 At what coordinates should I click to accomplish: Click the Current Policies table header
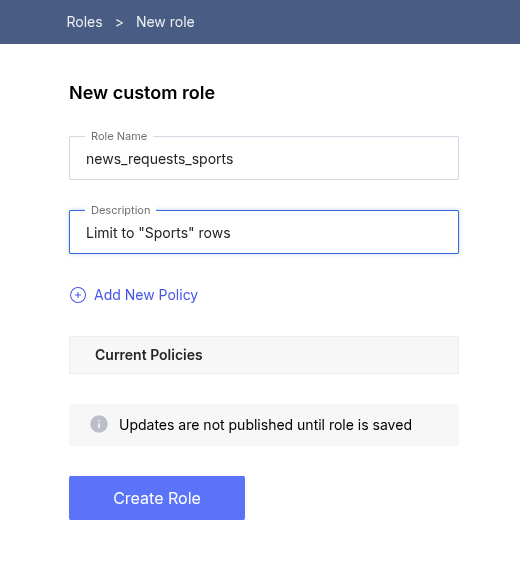point(264,355)
